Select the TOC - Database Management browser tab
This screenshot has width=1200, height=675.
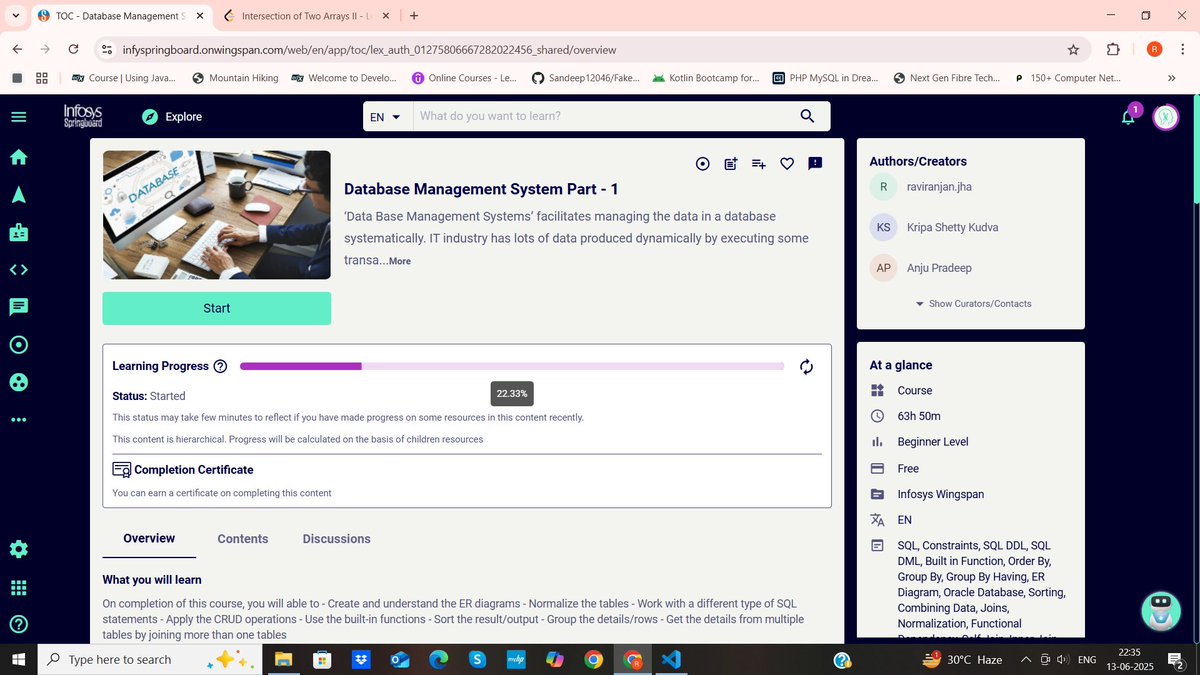click(x=120, y=16)
